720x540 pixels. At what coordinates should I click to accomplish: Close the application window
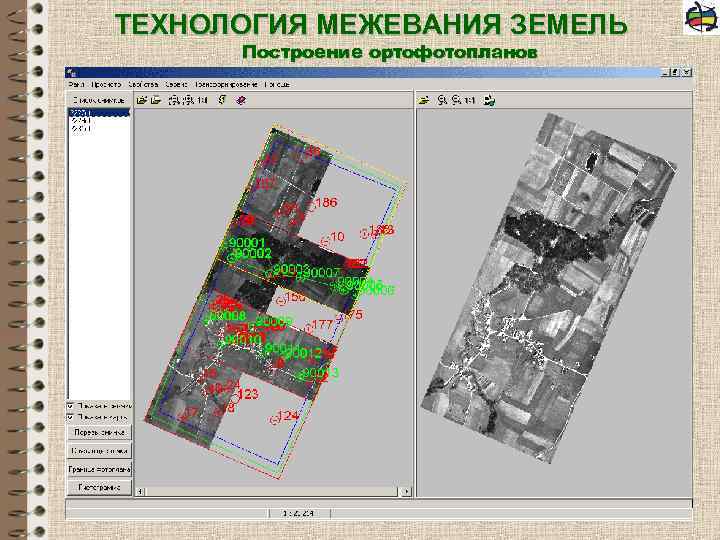click(686, 73)
